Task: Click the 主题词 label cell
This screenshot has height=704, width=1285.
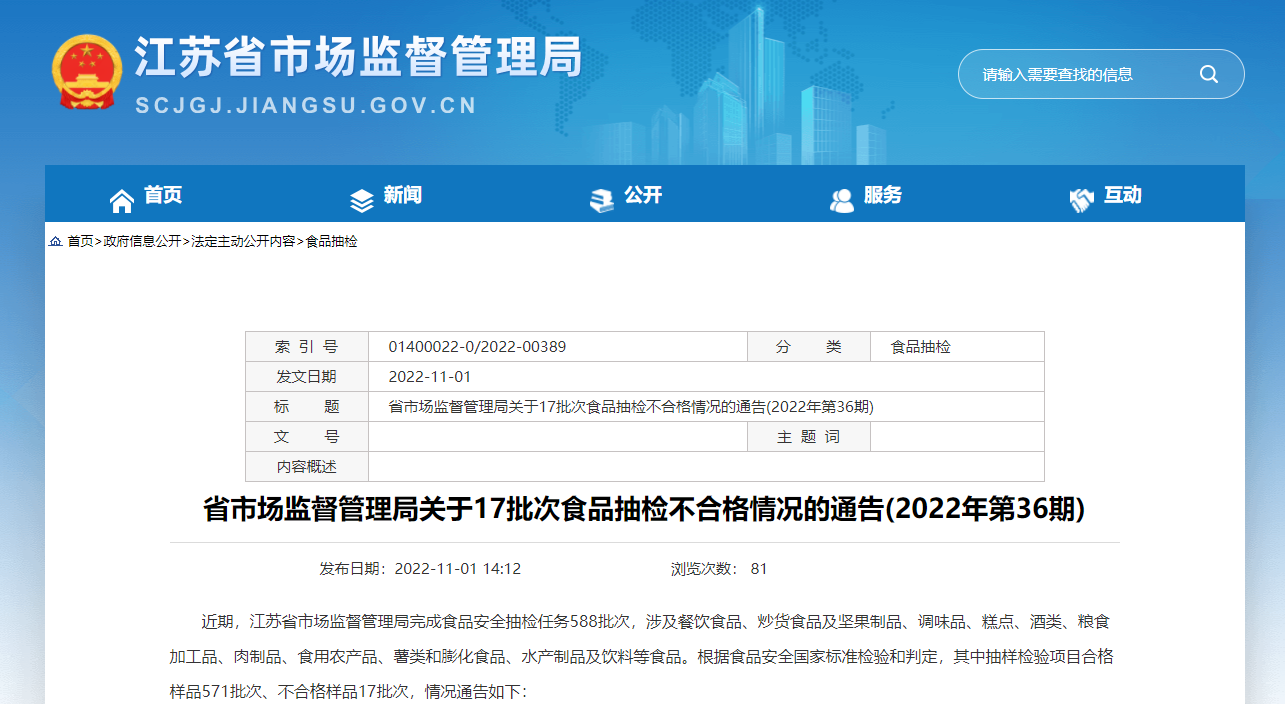Action: pos(809,437)
